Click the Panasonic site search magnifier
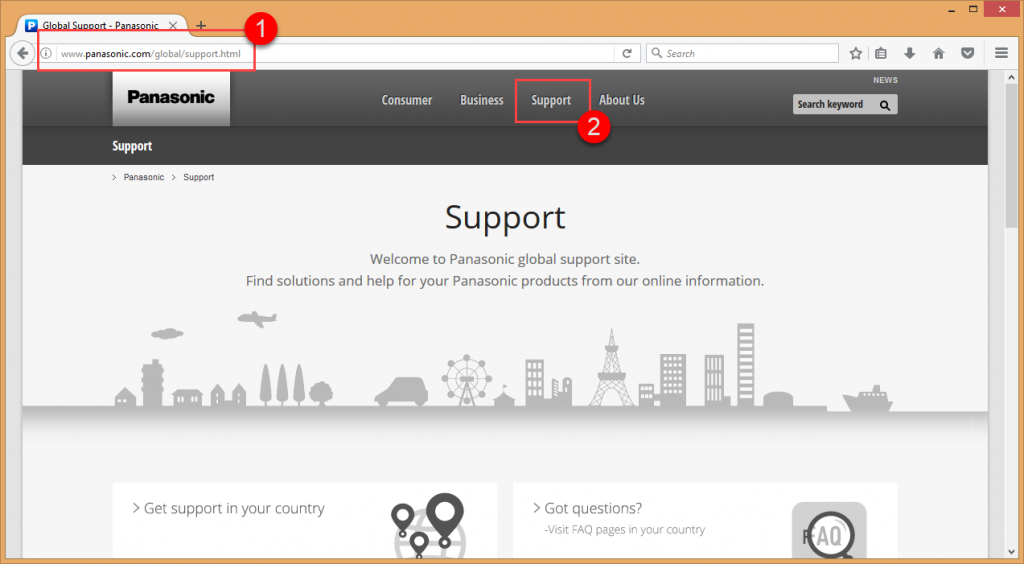 [x=885, y=105]
